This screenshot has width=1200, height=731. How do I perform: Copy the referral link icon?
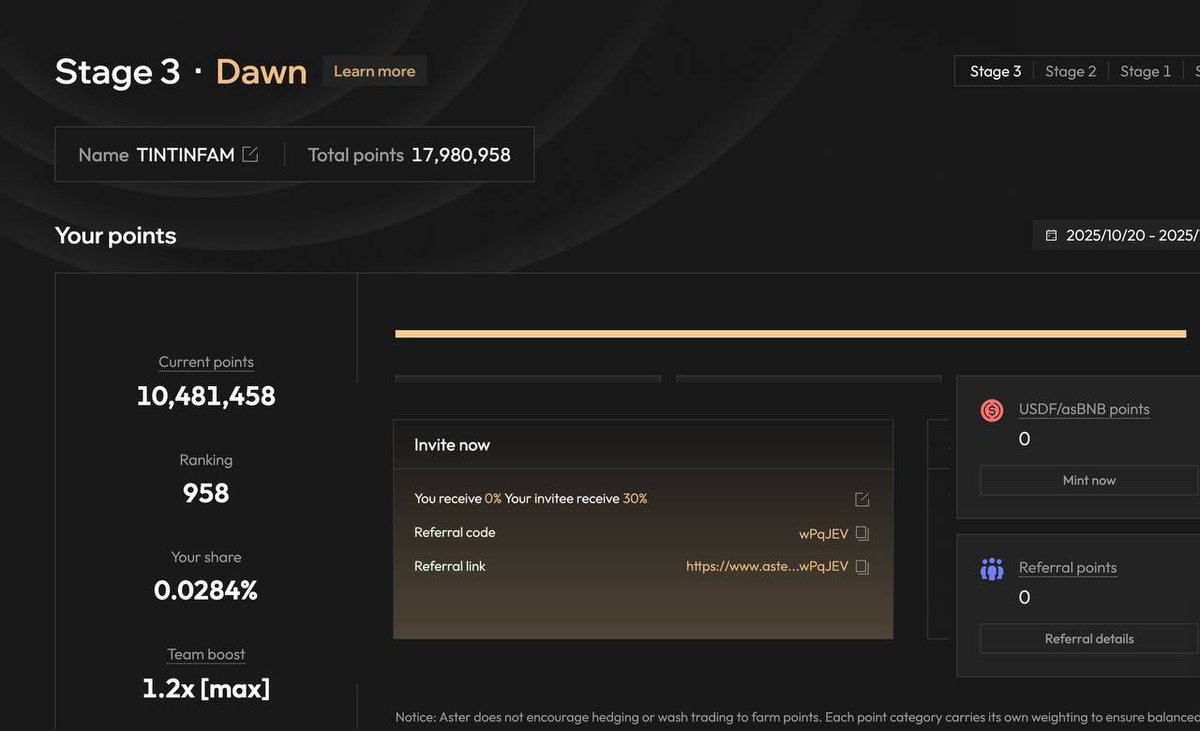862,567
